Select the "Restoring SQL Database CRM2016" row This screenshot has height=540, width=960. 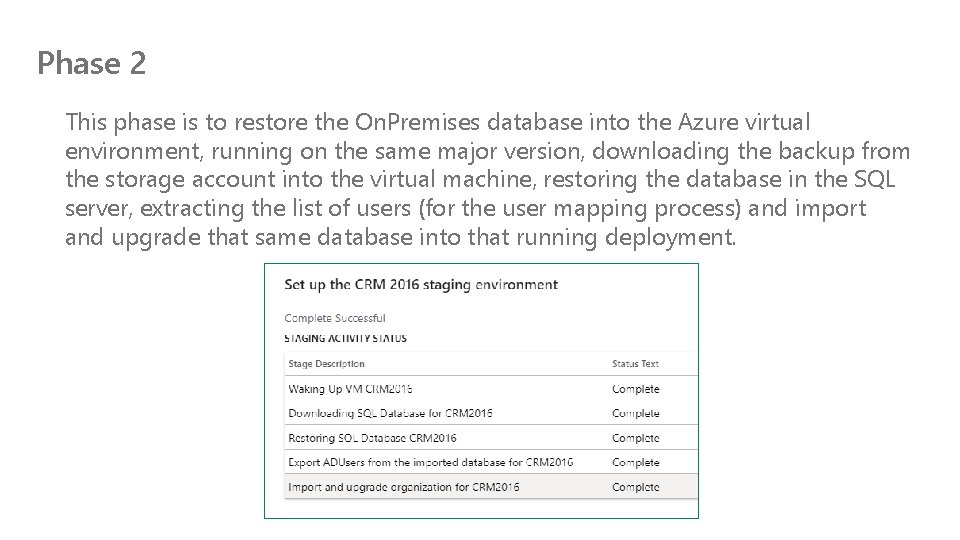pos(372,438)
